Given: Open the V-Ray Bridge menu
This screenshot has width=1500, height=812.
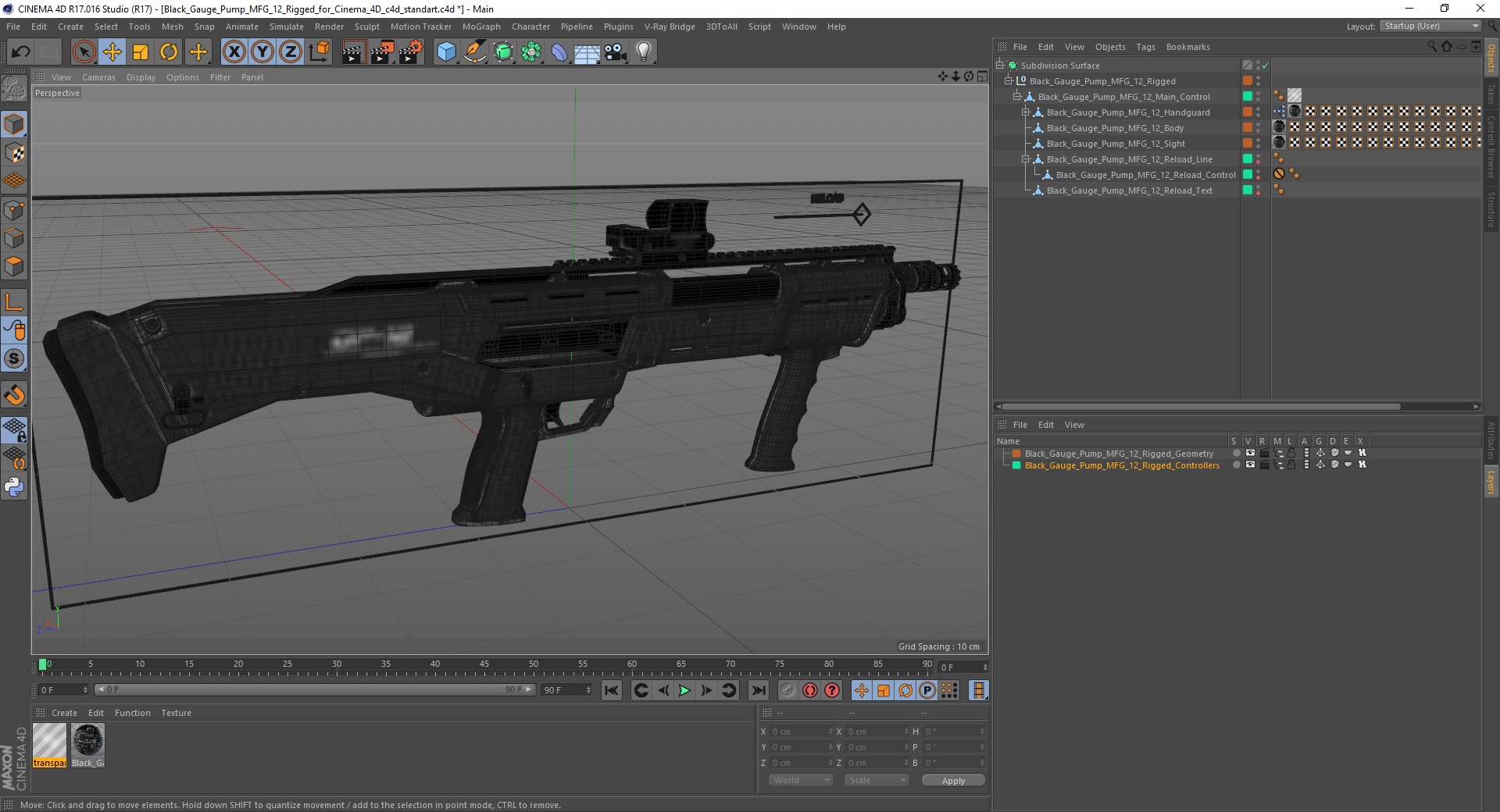Looking at the screenshot, I should [670, 27].
